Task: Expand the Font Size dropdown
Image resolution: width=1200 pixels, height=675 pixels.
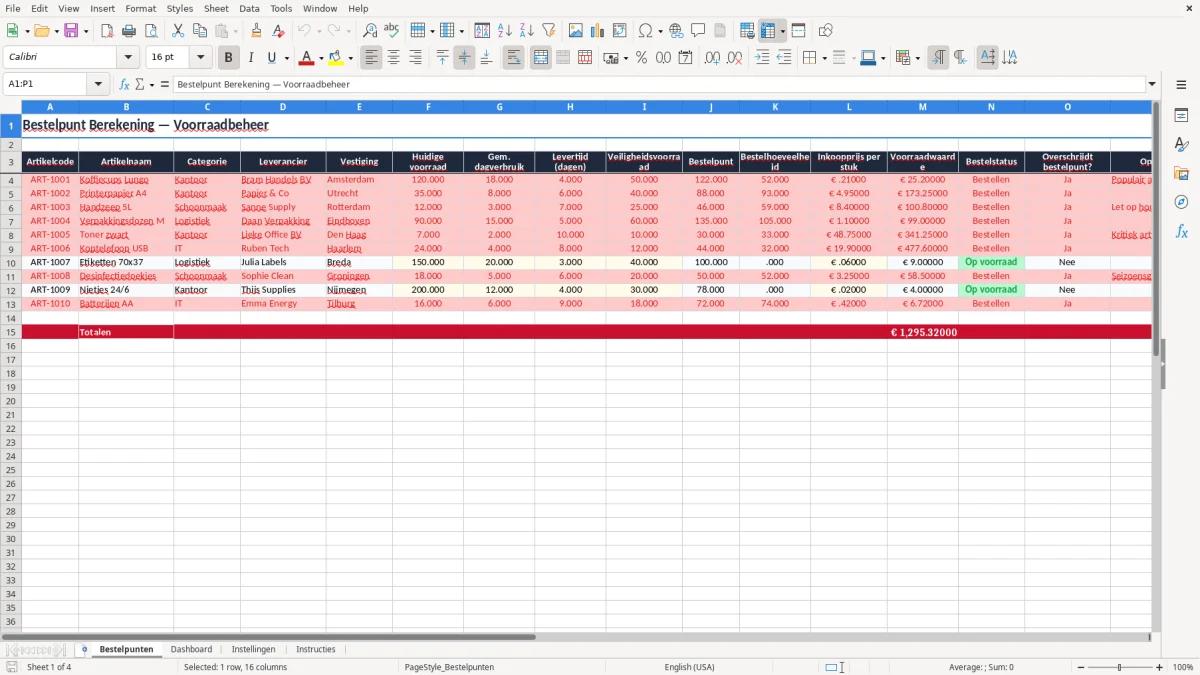Action: point(200,58)
